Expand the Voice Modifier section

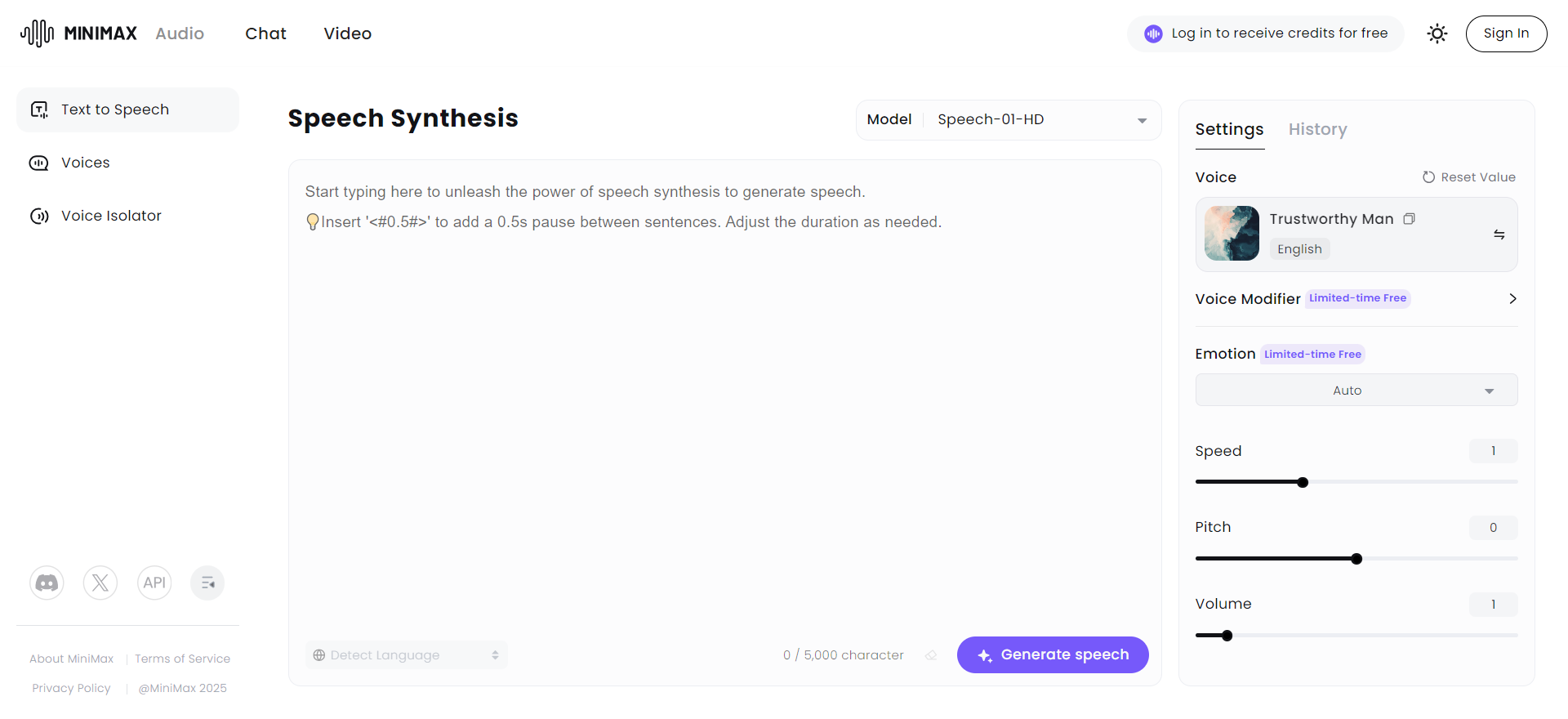(x=1512, y=299)
